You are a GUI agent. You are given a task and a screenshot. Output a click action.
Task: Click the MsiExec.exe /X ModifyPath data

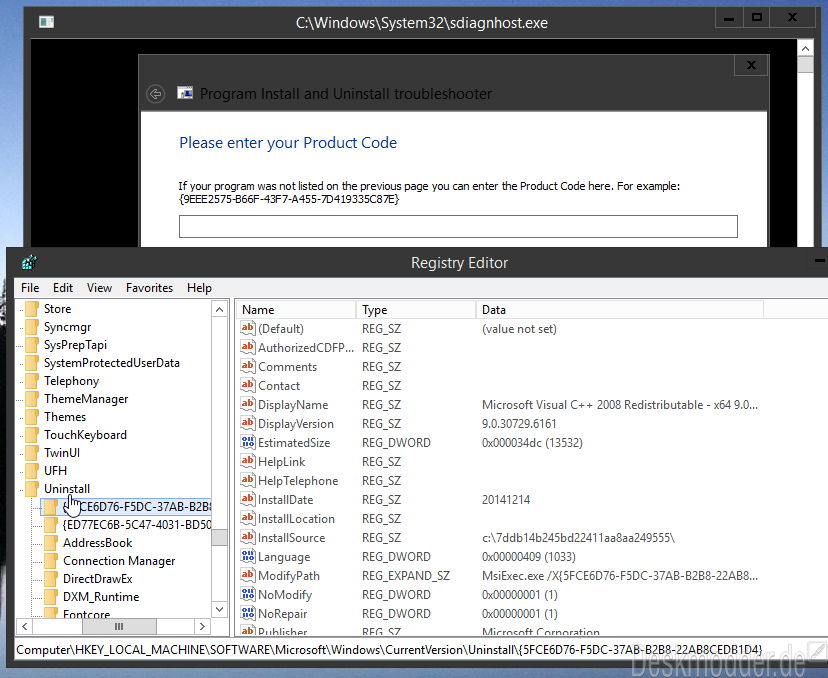coord(619,576)
